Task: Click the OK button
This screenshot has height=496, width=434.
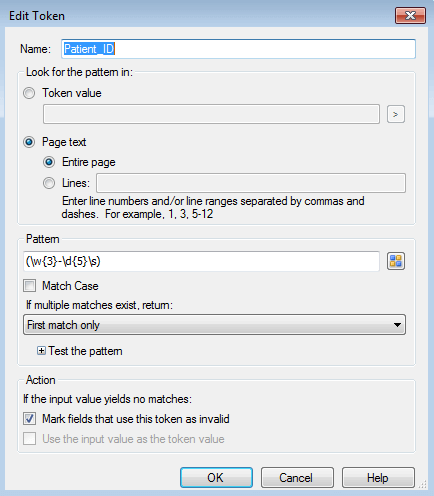Action: click(216, 477)
